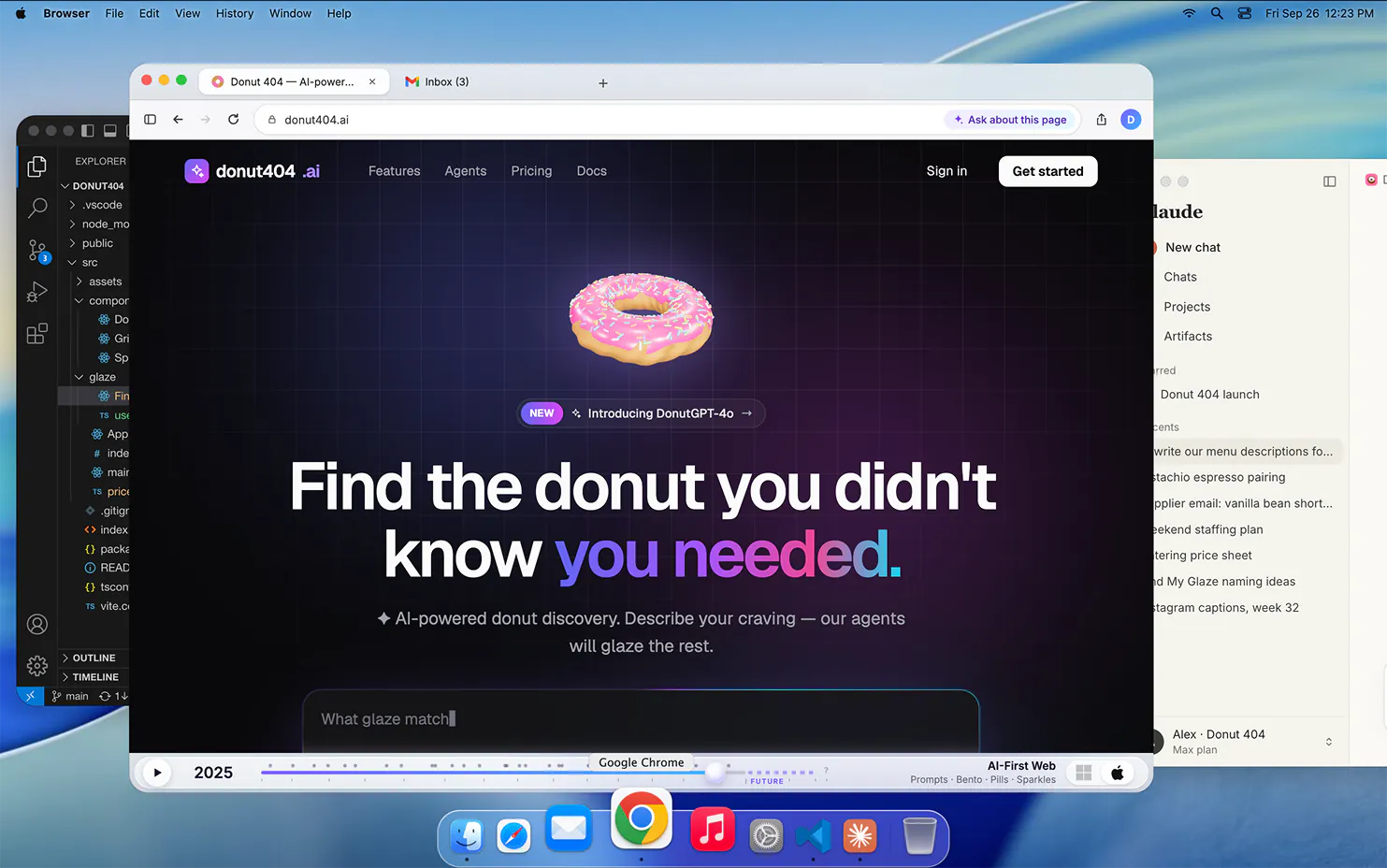Open Weekend staffing plan chat
This screenshot has height=868, width=1387.
[x=1207, y=529]
